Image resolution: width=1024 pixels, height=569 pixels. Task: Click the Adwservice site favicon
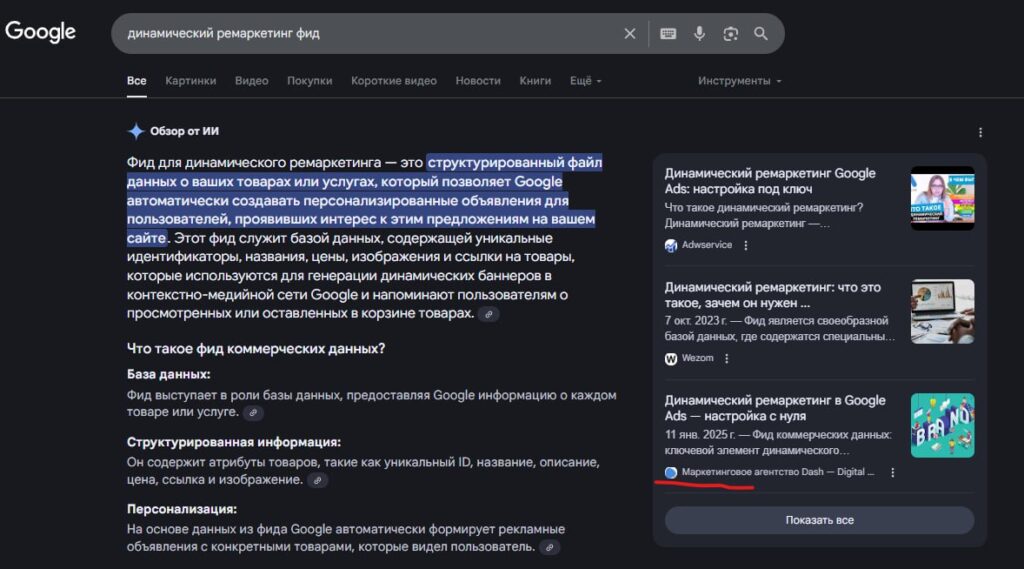(x=671, y=246)
